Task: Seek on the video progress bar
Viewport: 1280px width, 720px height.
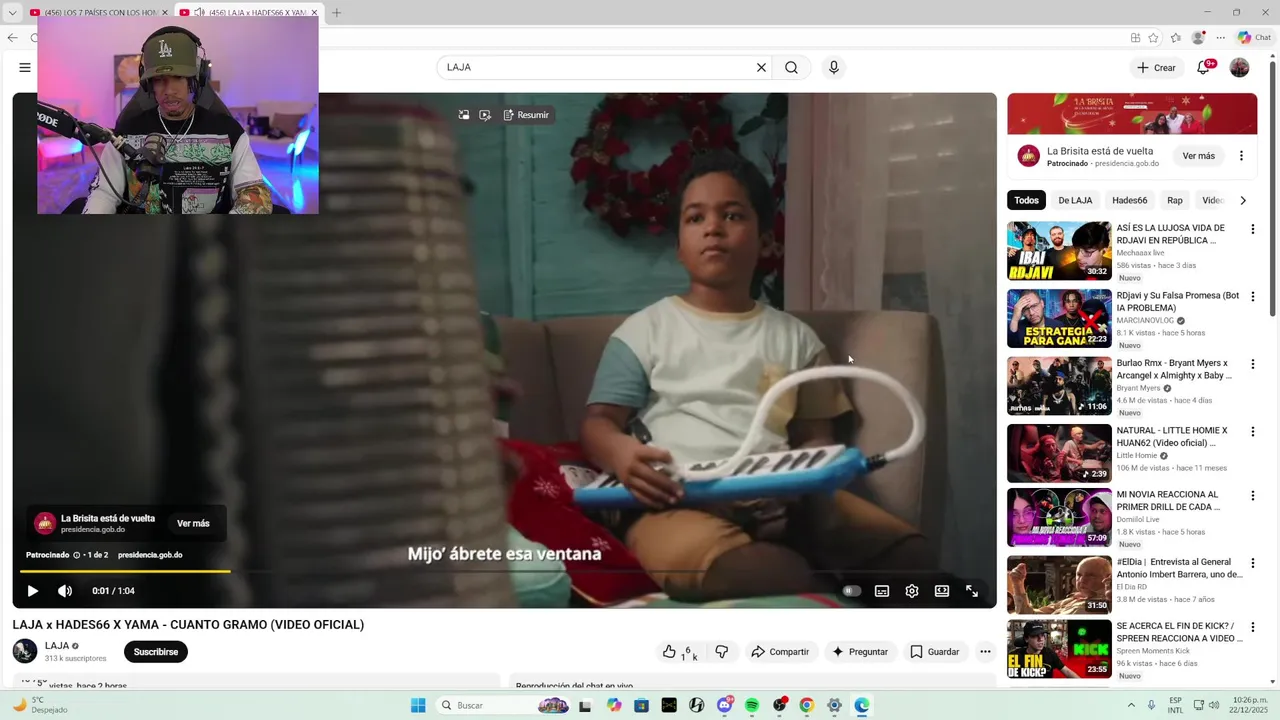Action: (504, 571)
